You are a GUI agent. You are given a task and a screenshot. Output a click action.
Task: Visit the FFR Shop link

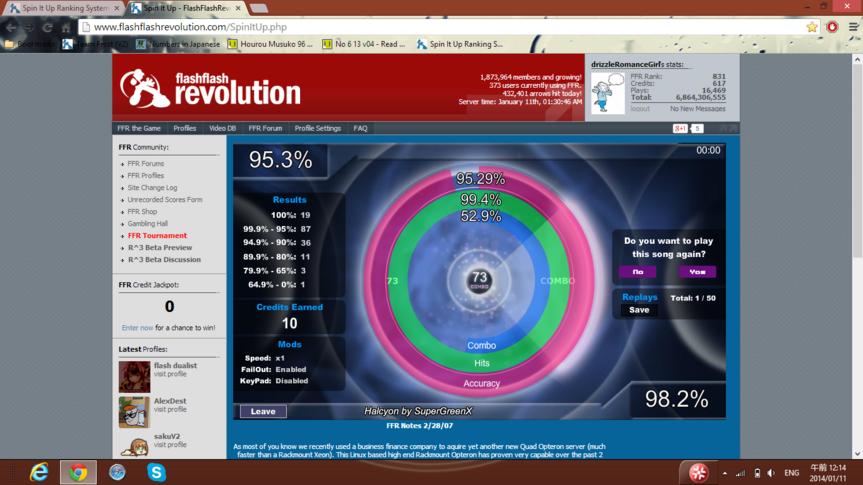click(142, 212)
